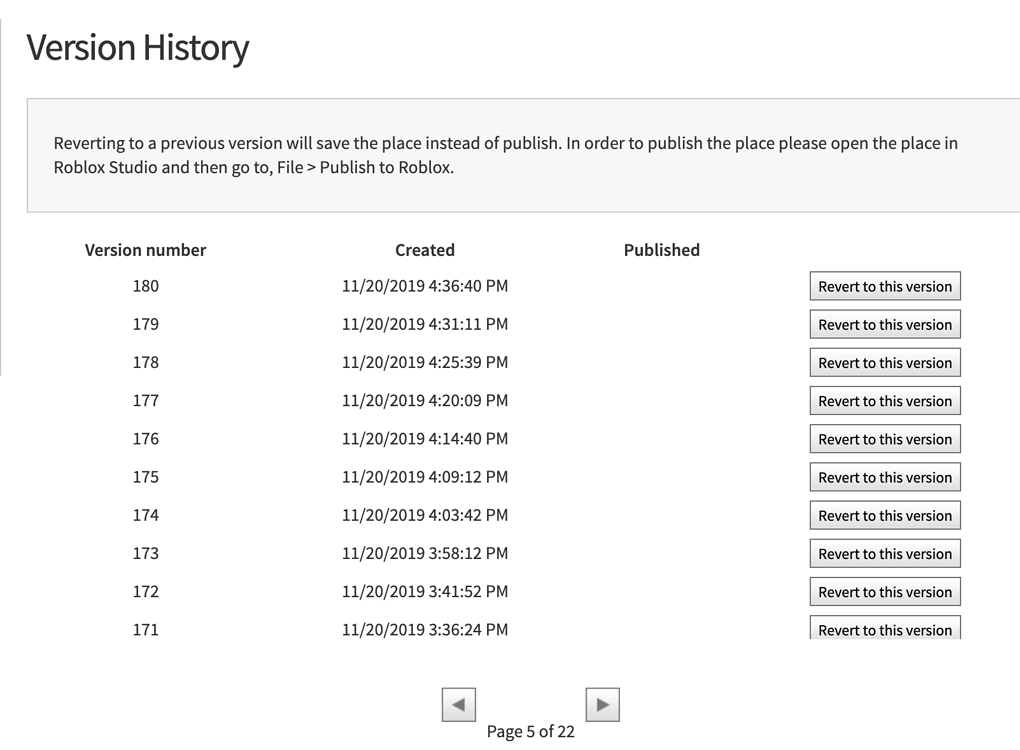Revert to version 178
Image resolution: width=1020 pixels, height=750 pixels.
coord(885,362)
